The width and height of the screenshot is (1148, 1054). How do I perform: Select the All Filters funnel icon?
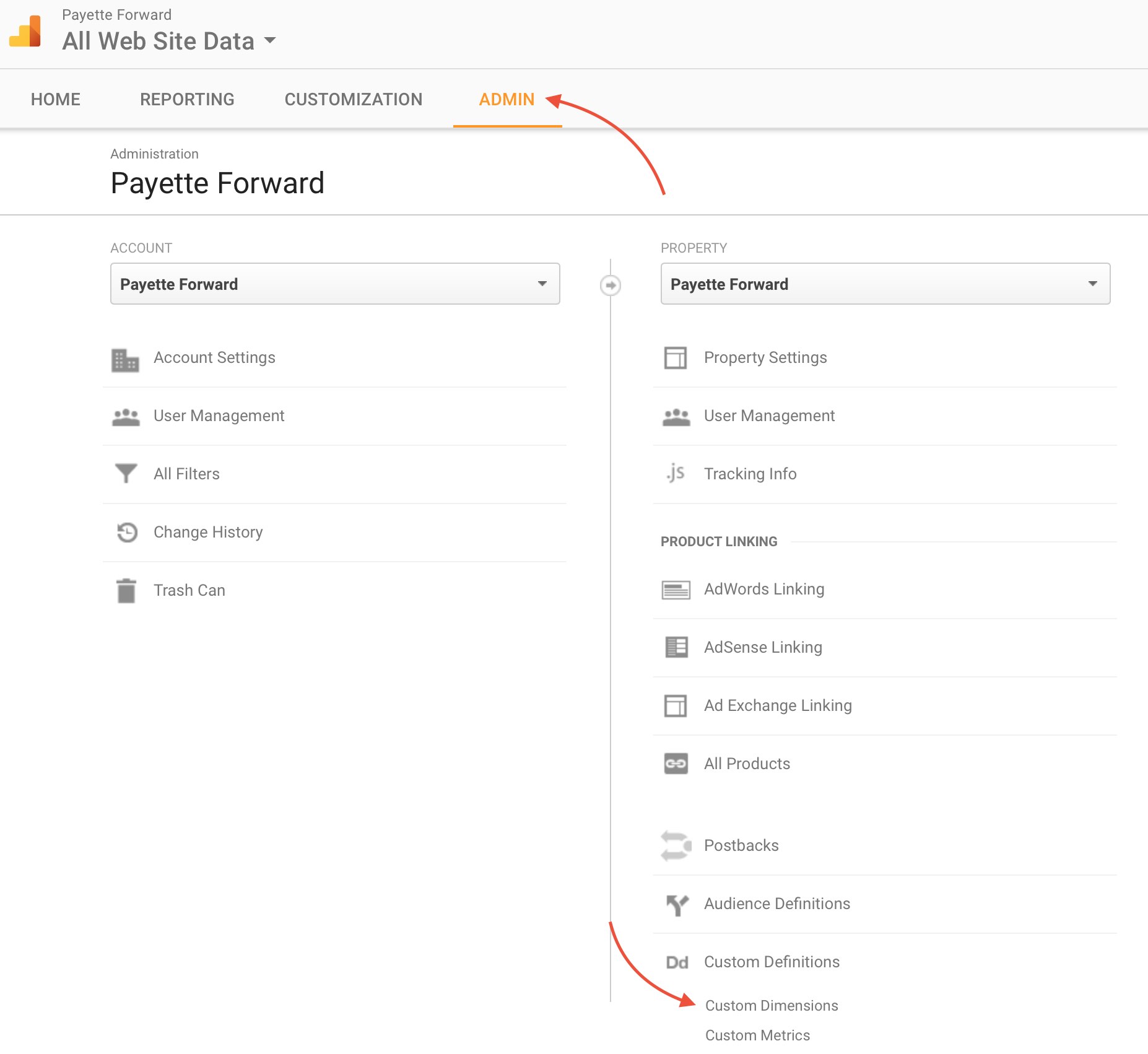pos(126,473)
